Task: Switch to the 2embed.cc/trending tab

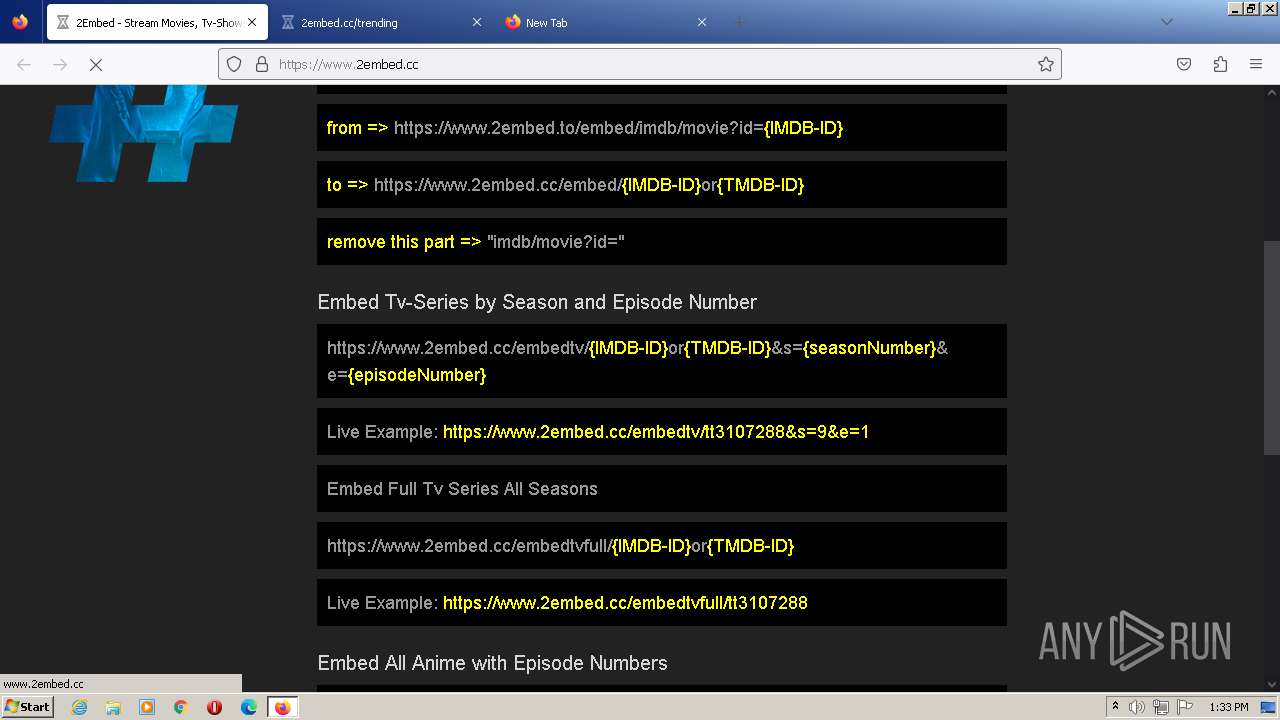Action: pyautogui.click(x=380, y=22)
